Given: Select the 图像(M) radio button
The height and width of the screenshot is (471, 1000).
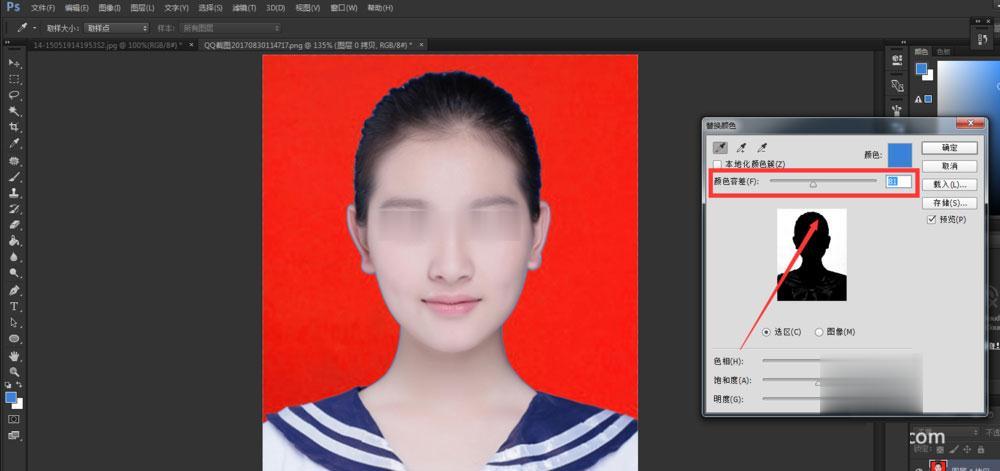Looking at the screenshot, I should tap(819, 332).
